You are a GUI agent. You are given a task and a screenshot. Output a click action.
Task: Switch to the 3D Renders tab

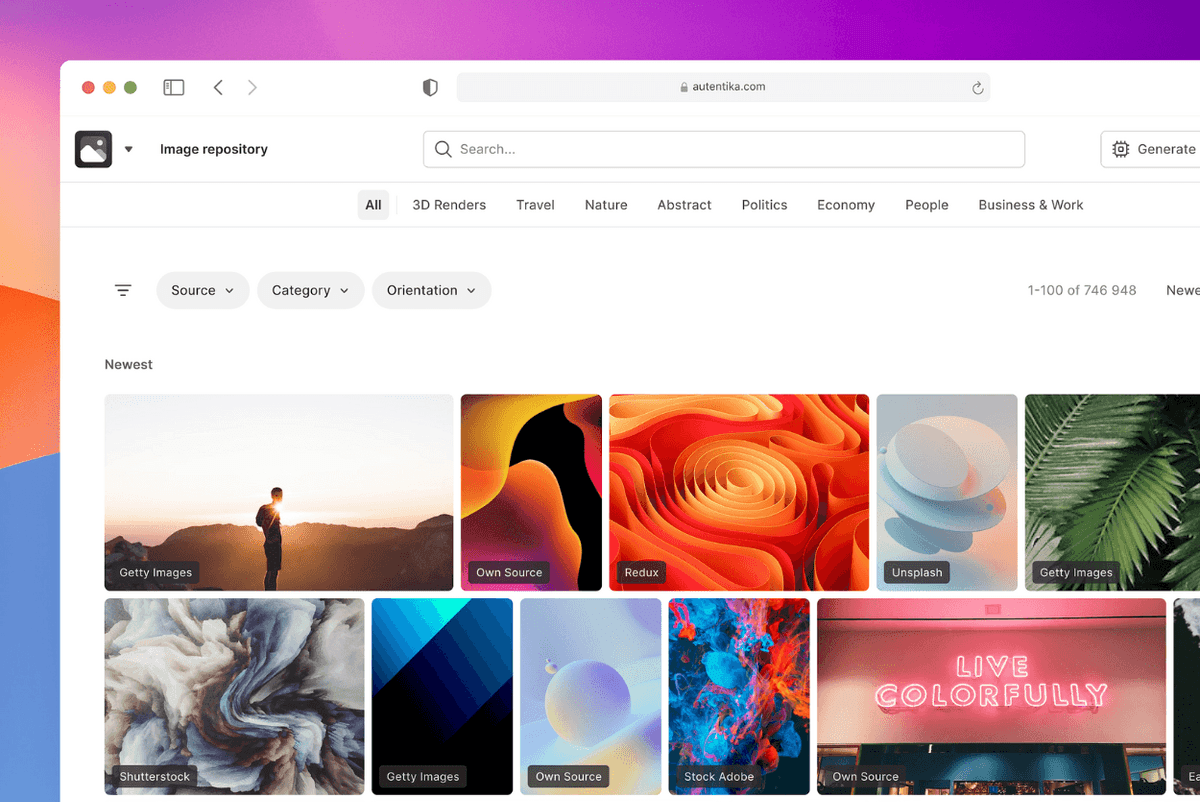coord(449,205)
